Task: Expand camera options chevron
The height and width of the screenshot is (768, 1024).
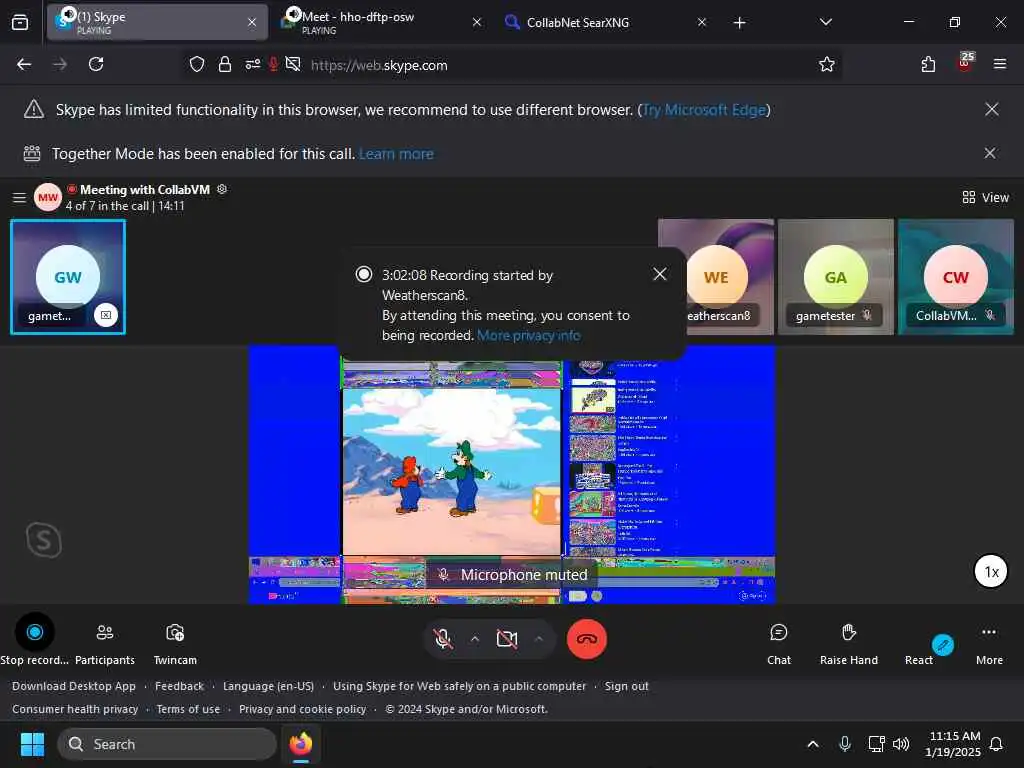Action: tap(539, 639)
